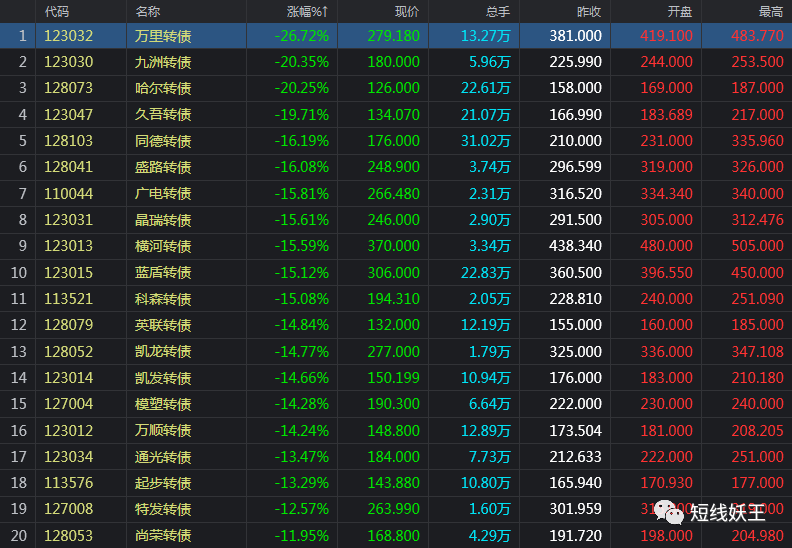Sort by 总手 column header
This screenshot has width=792, height=548.
tap(498, 12)
